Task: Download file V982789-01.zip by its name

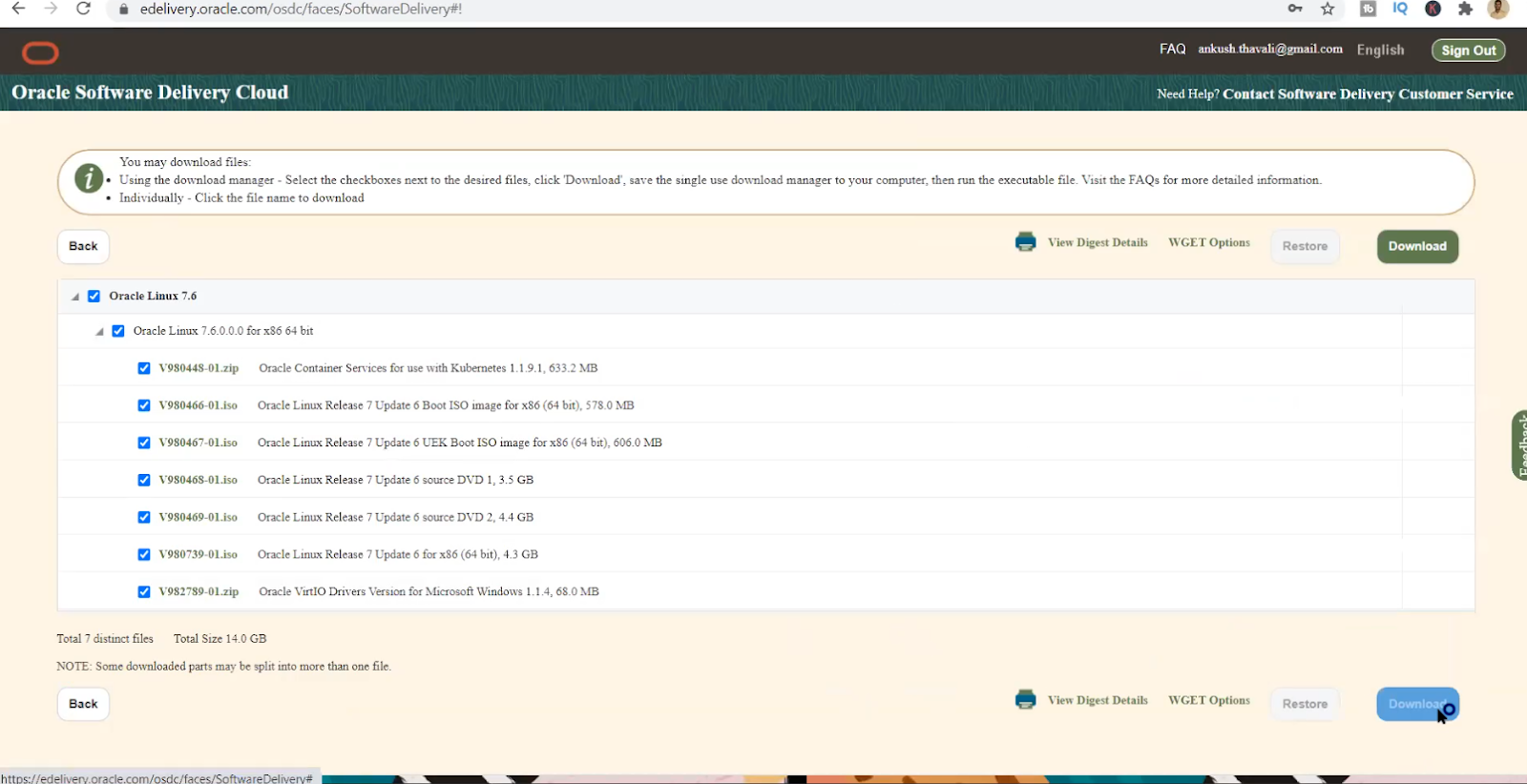Action: coord(199,591)
